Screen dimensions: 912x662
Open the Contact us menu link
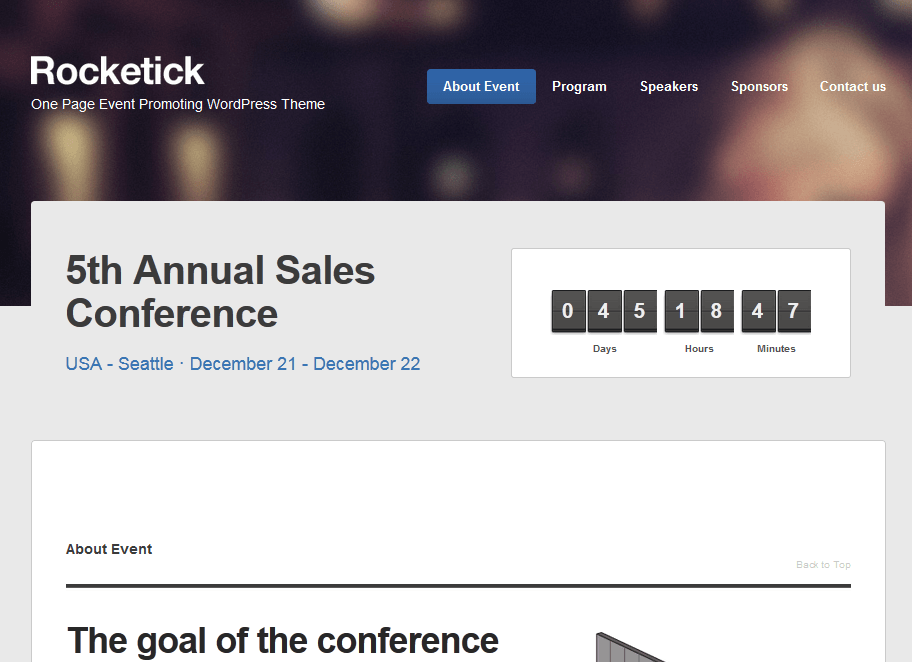pyautogui.click(x=853, y=87)
